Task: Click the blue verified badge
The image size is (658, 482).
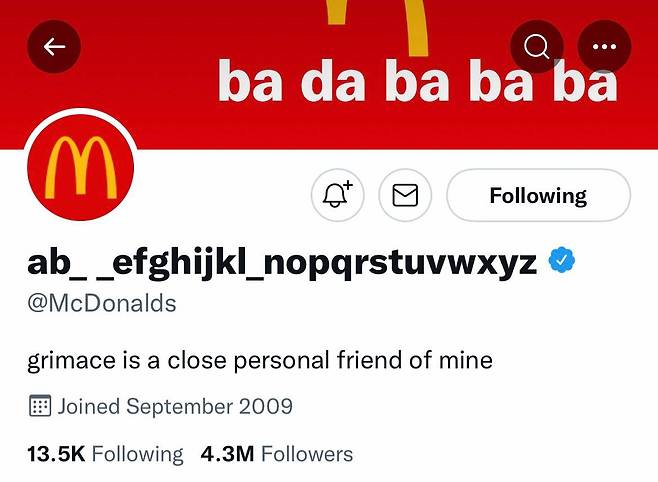Action: pyautogui.click(x=564, y=262)
